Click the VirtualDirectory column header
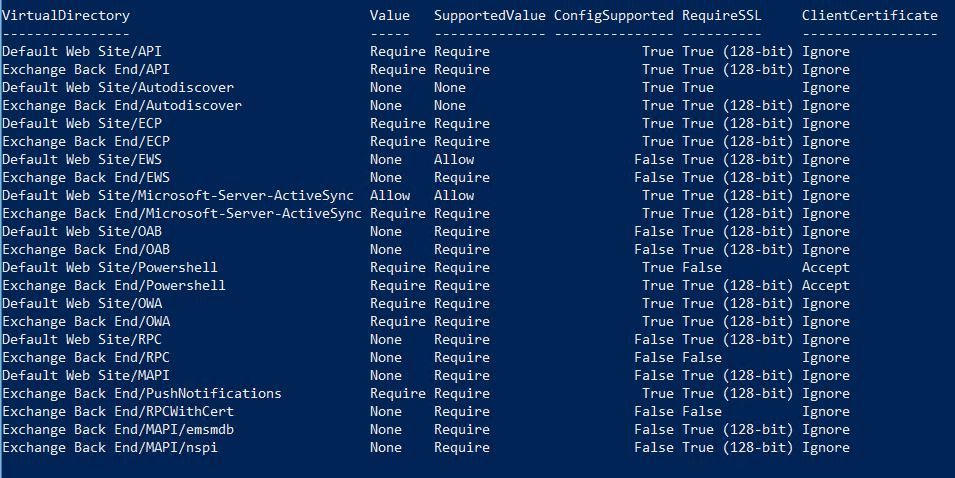Viewport: 955px width, 478px height. point(66,16)
